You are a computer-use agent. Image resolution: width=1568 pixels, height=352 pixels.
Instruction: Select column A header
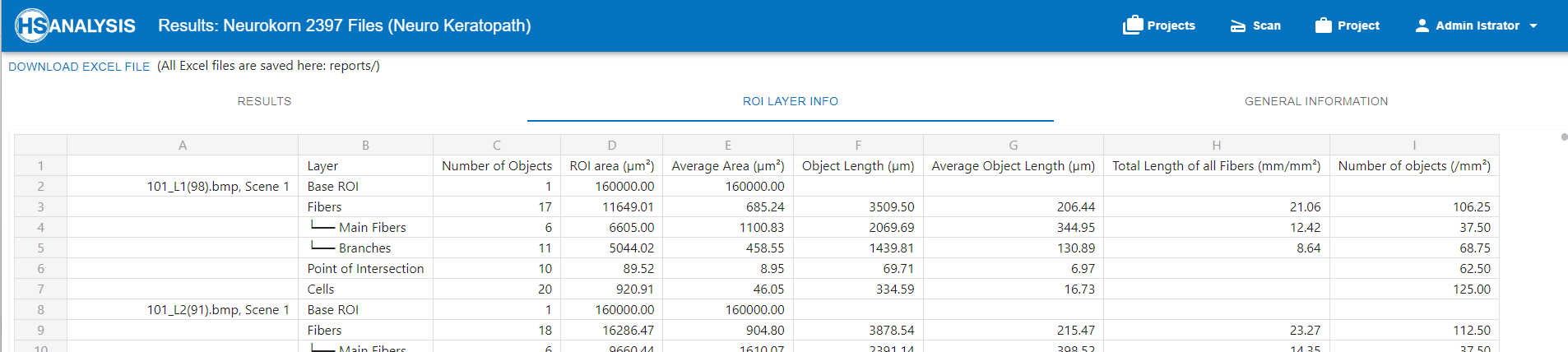tap(183, 145)
